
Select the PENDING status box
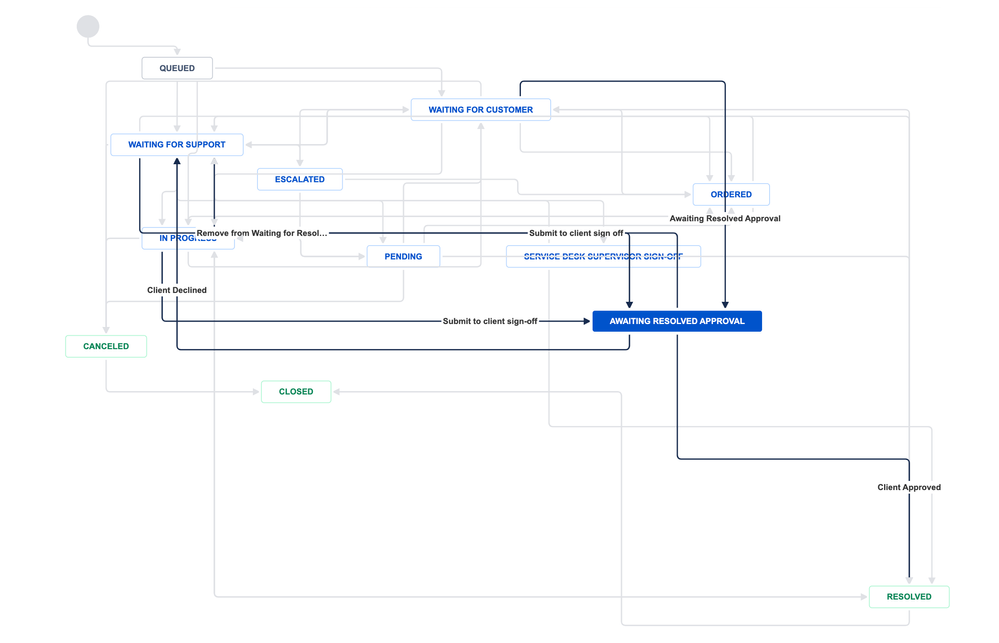403,256
